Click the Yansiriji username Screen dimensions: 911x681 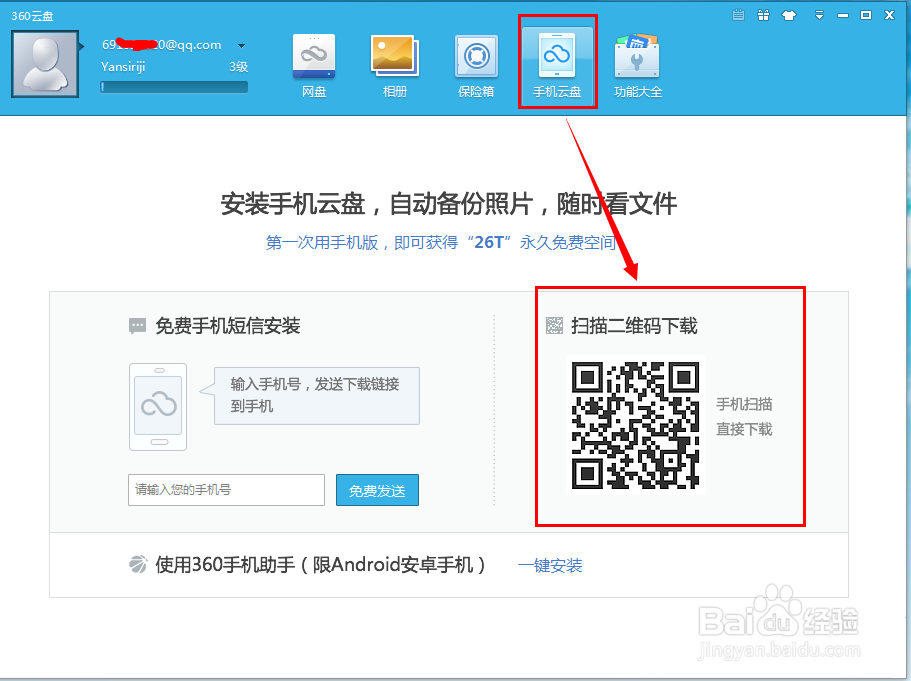click(123, 67)
